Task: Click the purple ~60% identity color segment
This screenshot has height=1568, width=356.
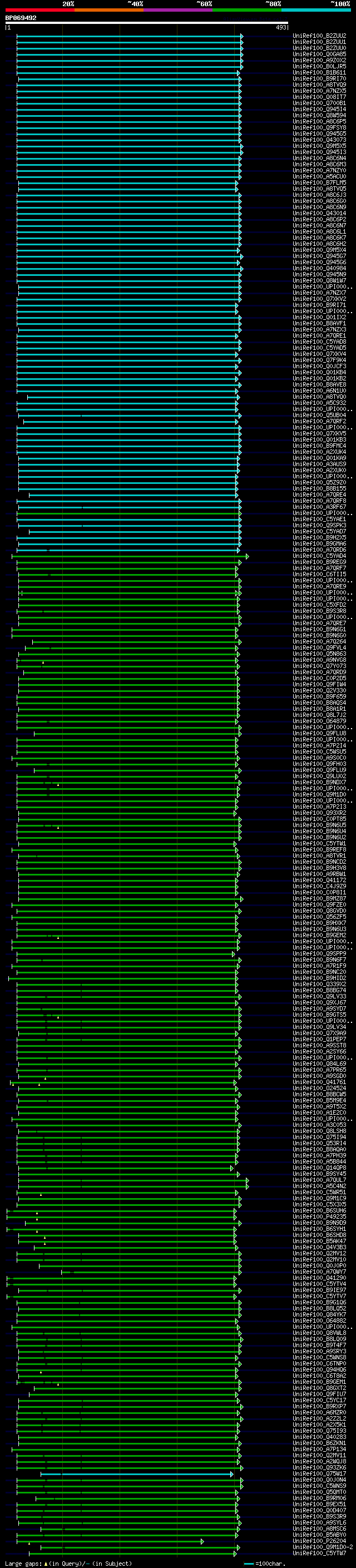Action: (179, 10)
